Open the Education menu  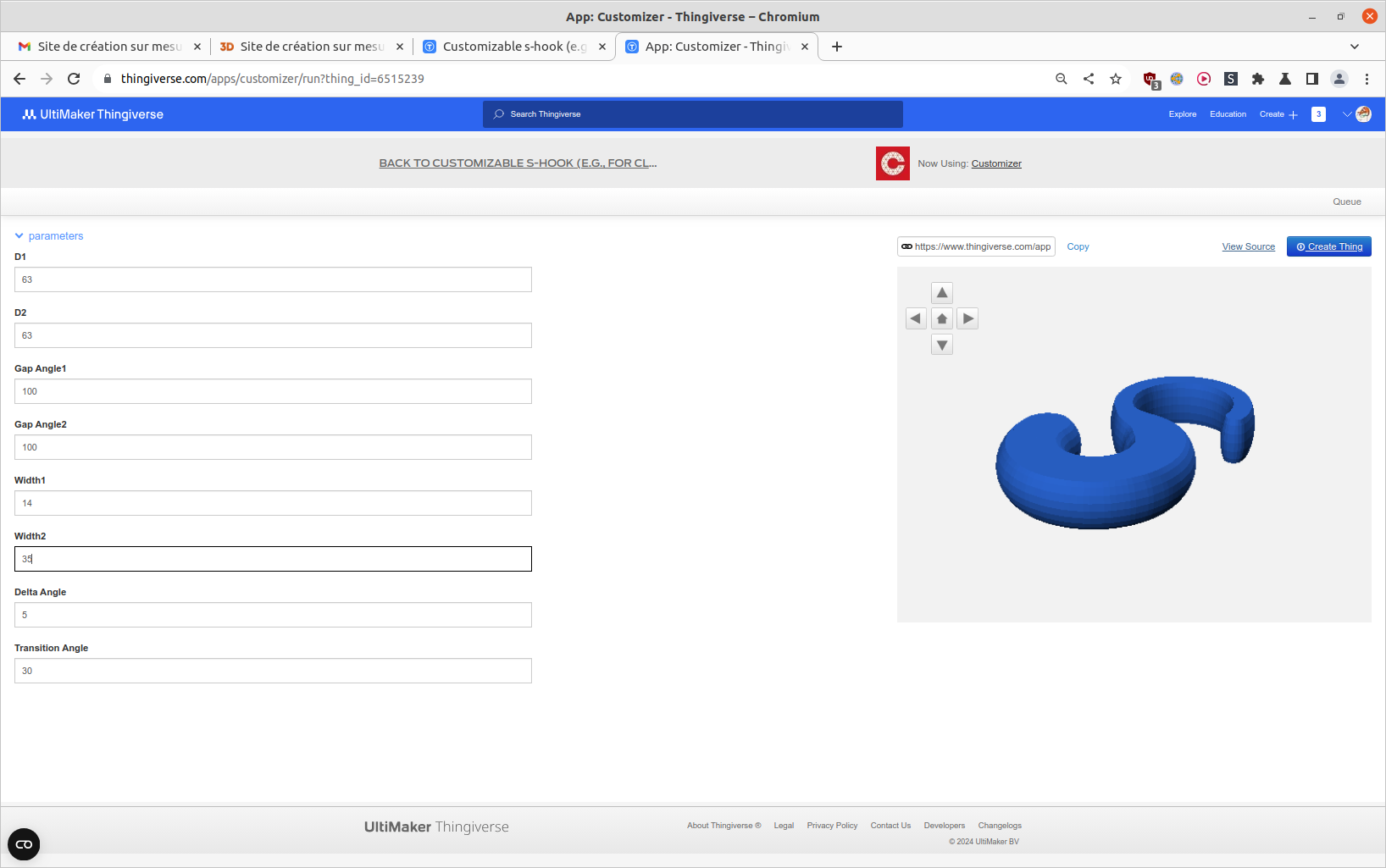(1228, 114)
